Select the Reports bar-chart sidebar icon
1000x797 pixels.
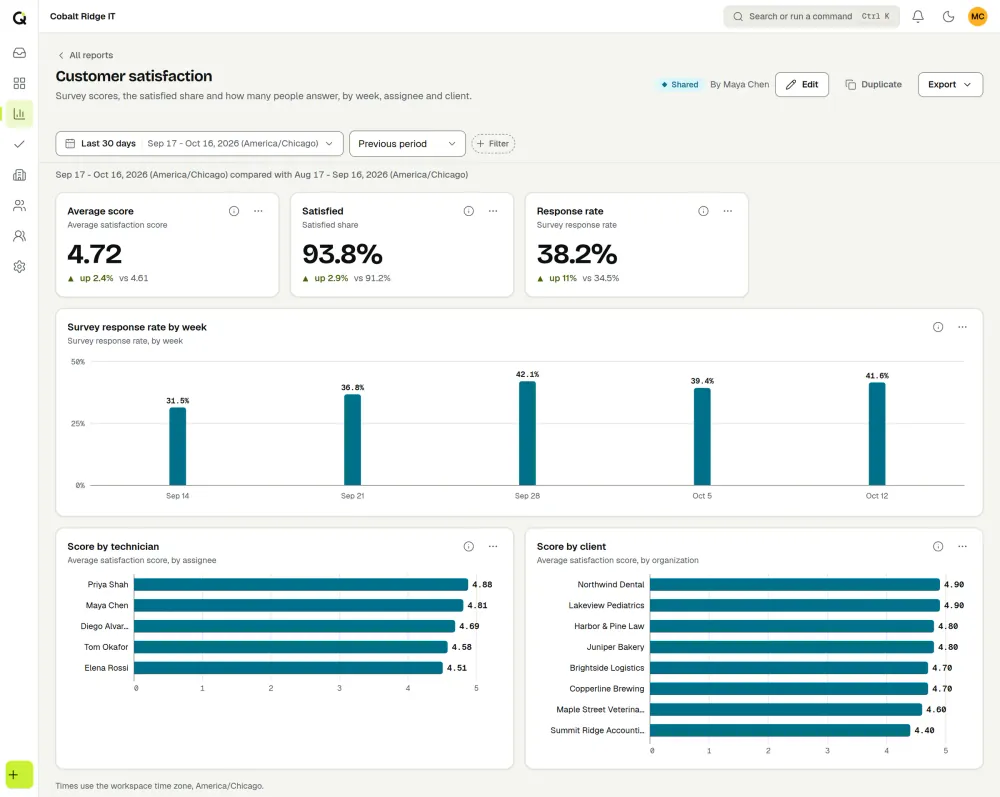19,114
